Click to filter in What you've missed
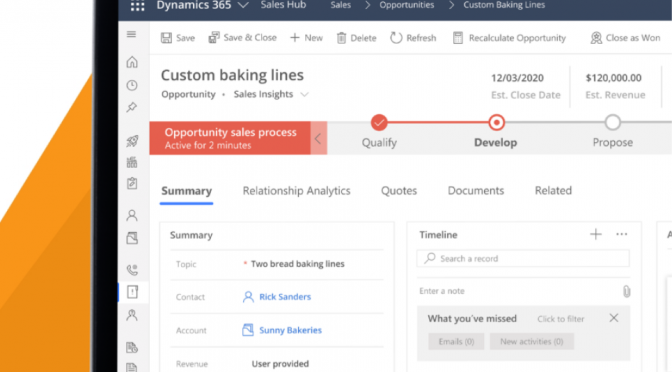The width and height of the screenshot is (672, 372). (561, 319)
